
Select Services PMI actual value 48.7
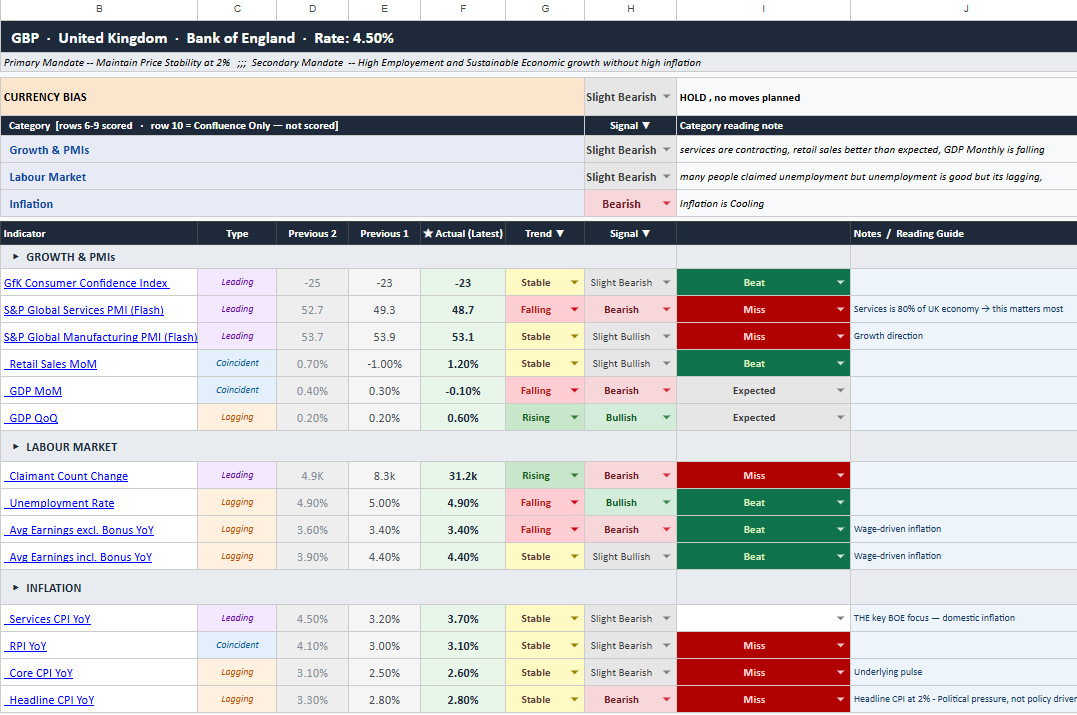pyautogui.click(x=463, y=310)
